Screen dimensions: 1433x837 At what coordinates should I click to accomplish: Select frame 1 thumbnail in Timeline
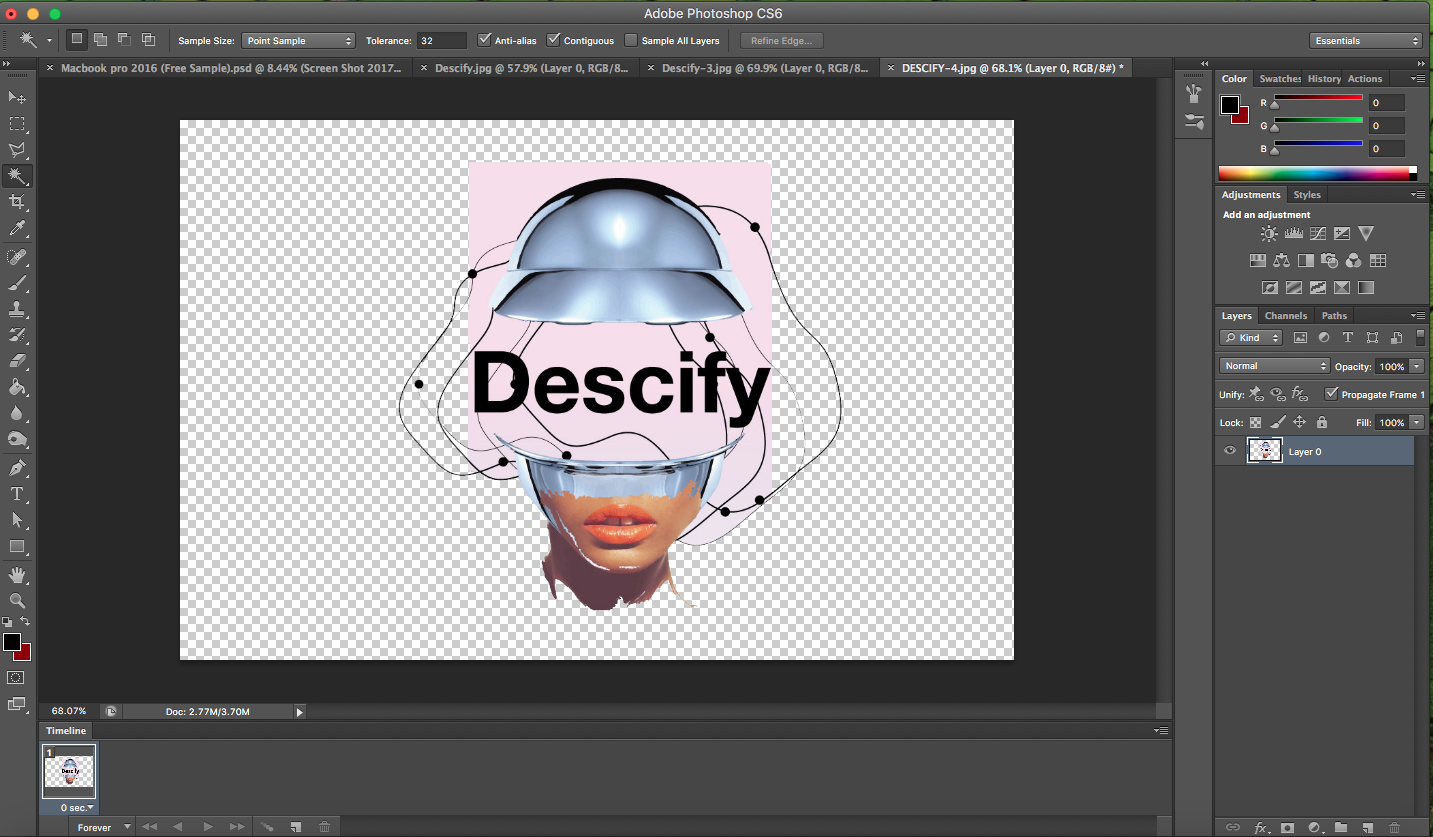69,771
